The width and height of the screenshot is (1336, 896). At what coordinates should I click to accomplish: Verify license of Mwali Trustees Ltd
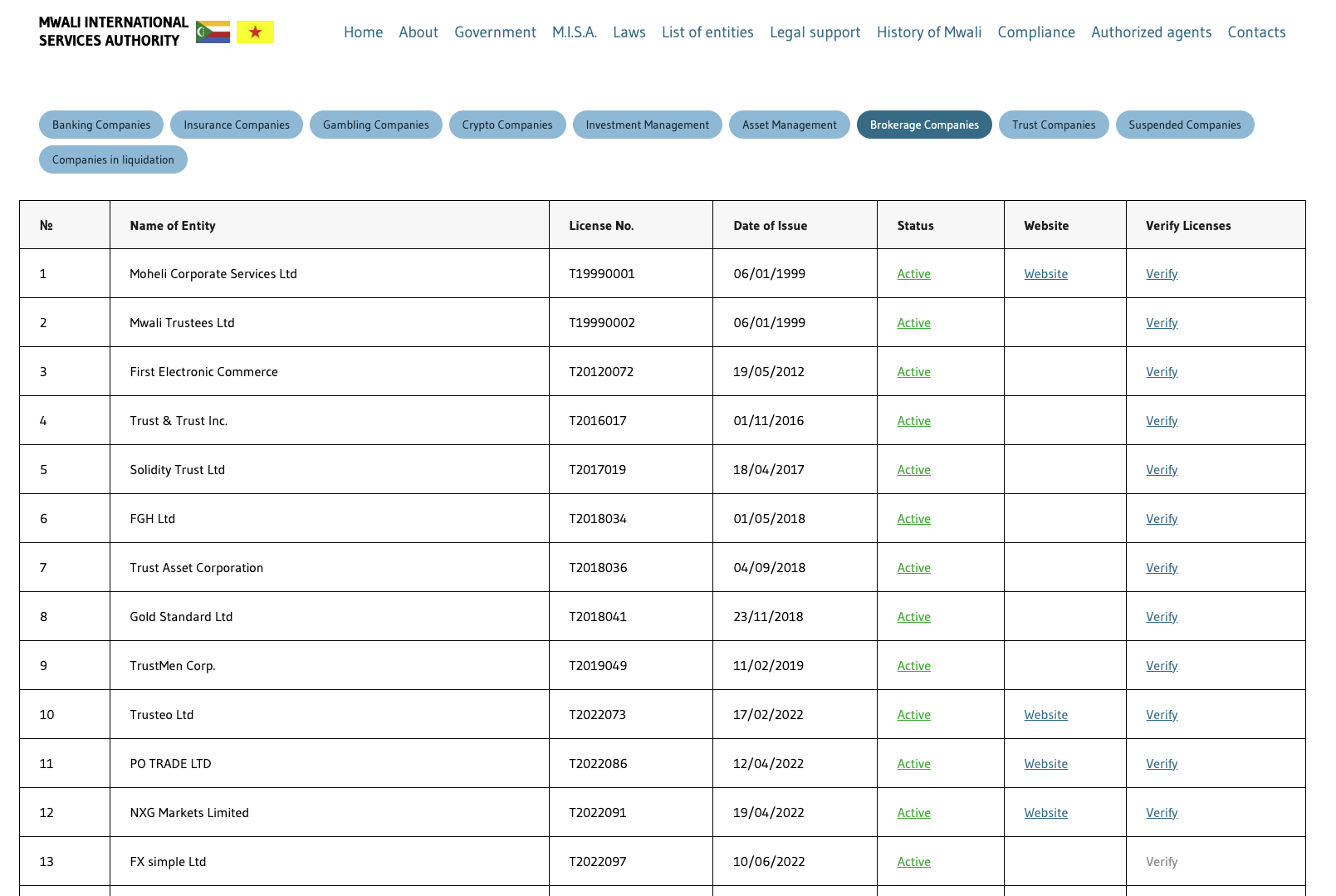(1162, 323)
